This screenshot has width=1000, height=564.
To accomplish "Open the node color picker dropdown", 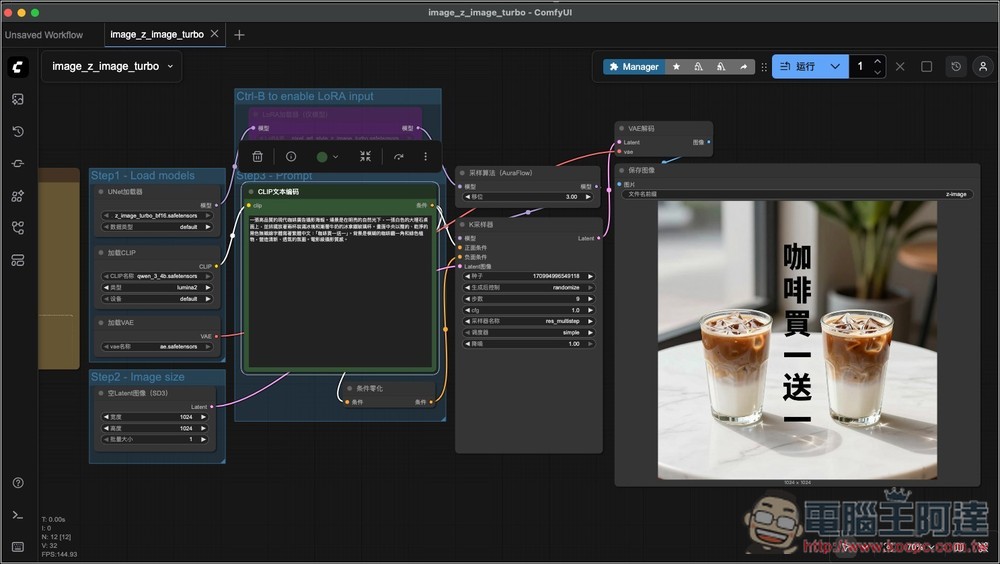I will (x=327, y=157).
